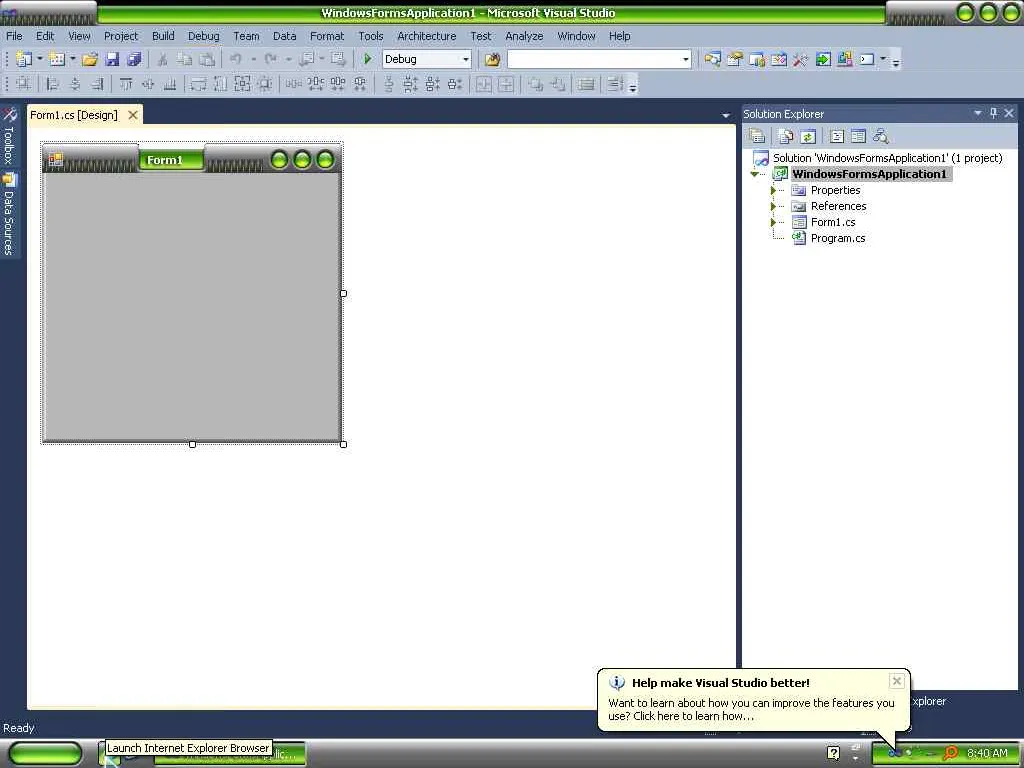Click the Cut scissors icon
Viewport: 1024px width, 768px height.
163,59
